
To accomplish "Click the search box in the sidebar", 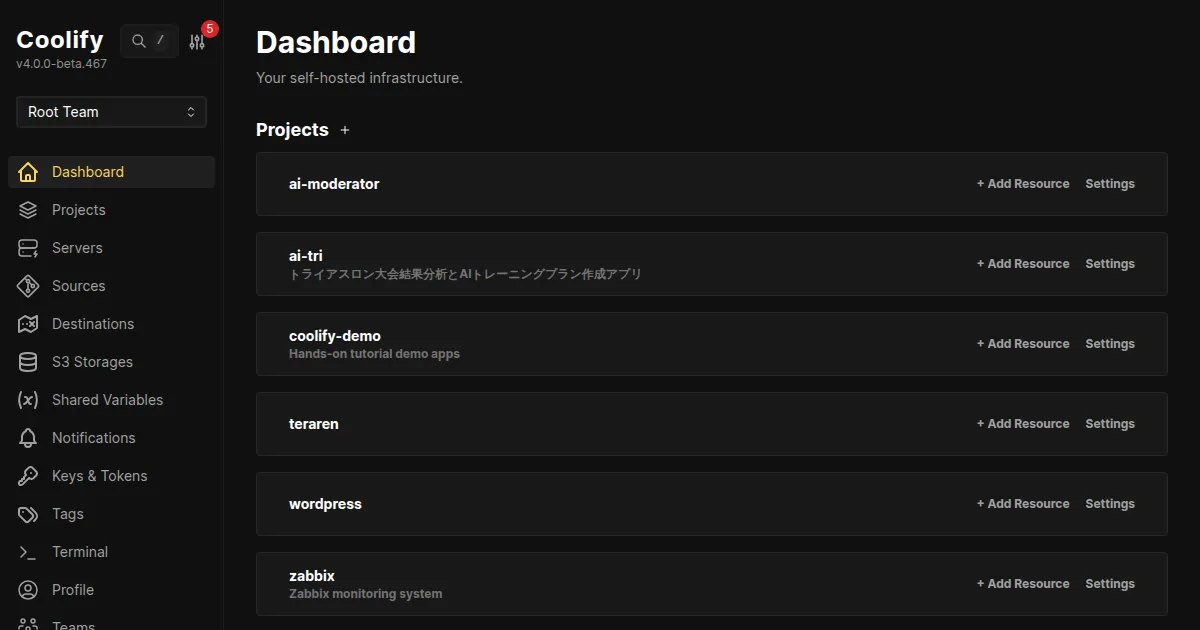I will click(x=149, y=41).
